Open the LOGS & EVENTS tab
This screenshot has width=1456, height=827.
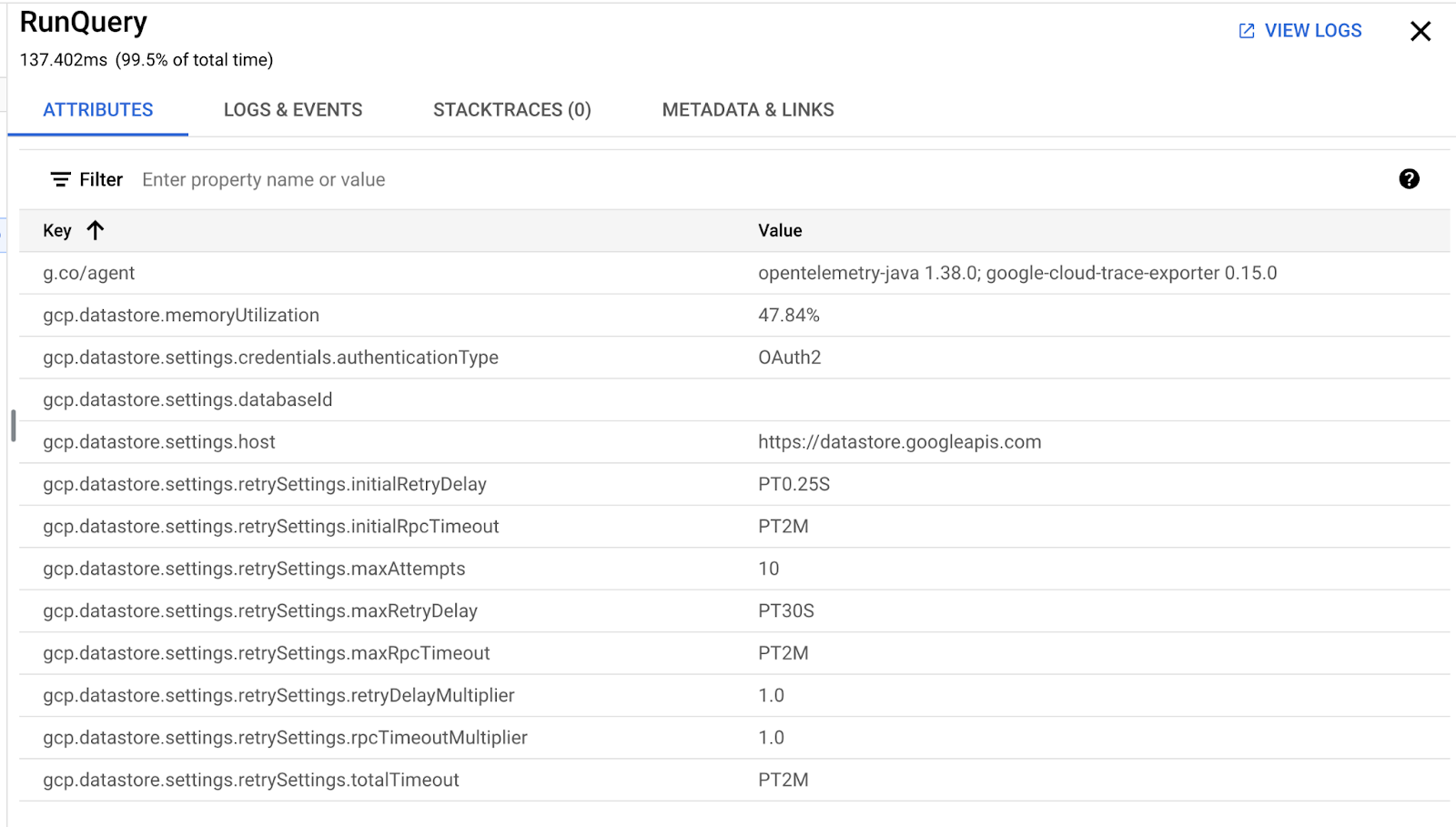point(292,109)
